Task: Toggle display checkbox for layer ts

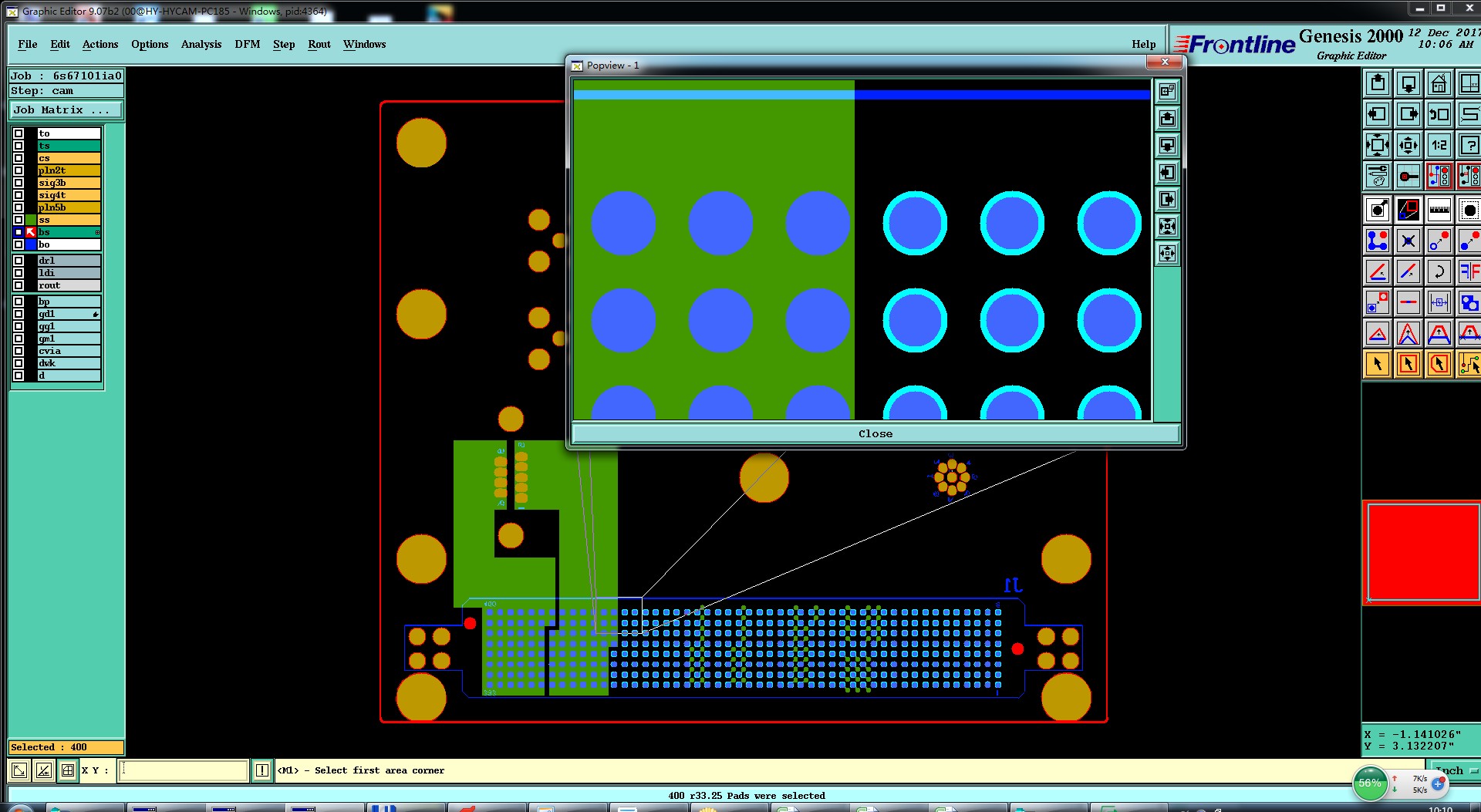Action: click(x=19, y=146)
